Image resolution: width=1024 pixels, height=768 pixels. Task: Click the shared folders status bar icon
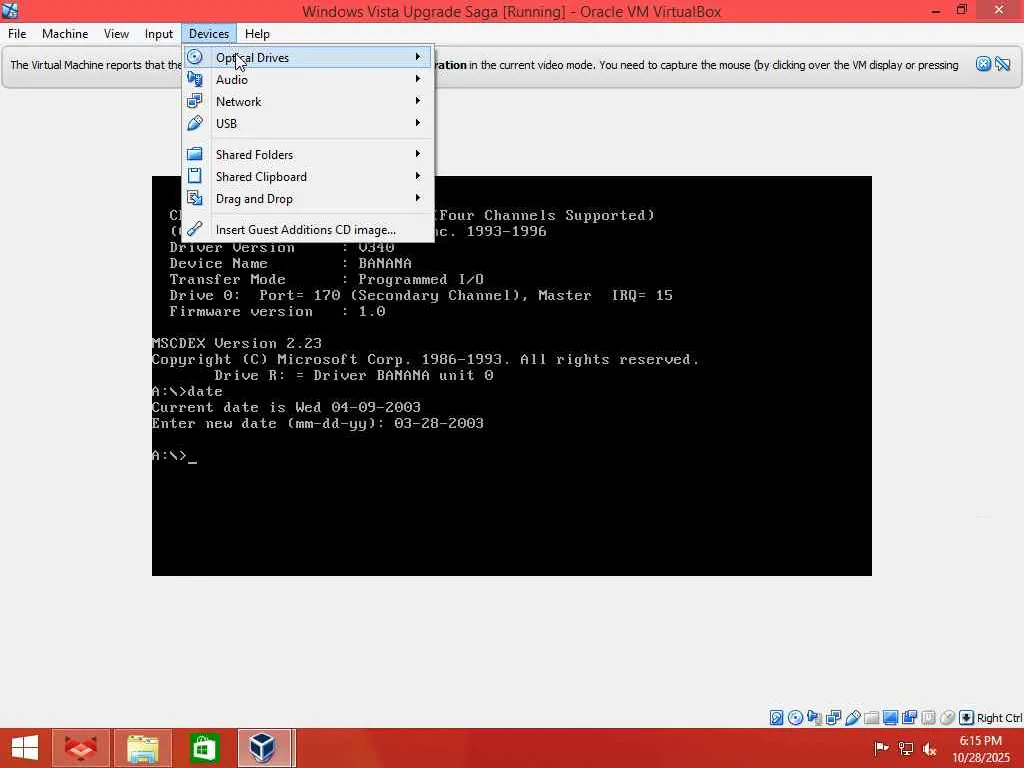click(x=871, y=718)
